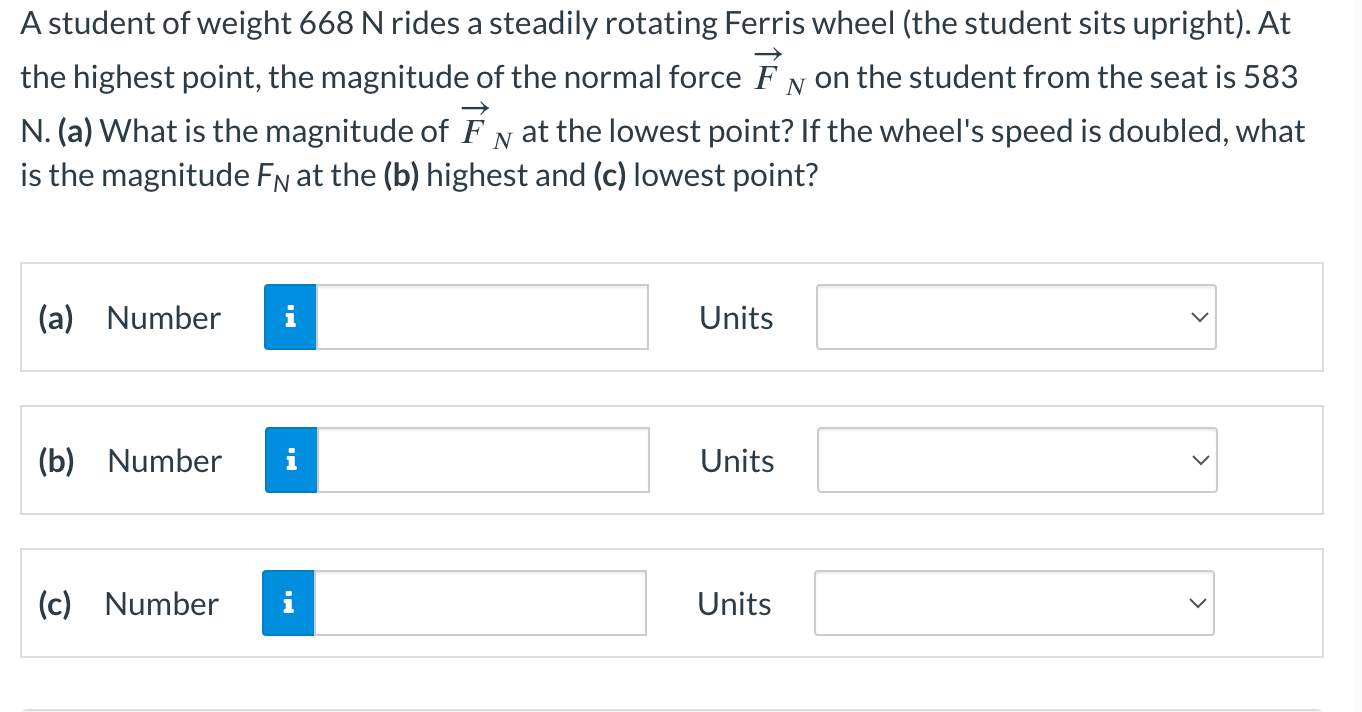Click the "(a) Number" label
Viewport: 1362px width, 712px height.
pos(129,318)
